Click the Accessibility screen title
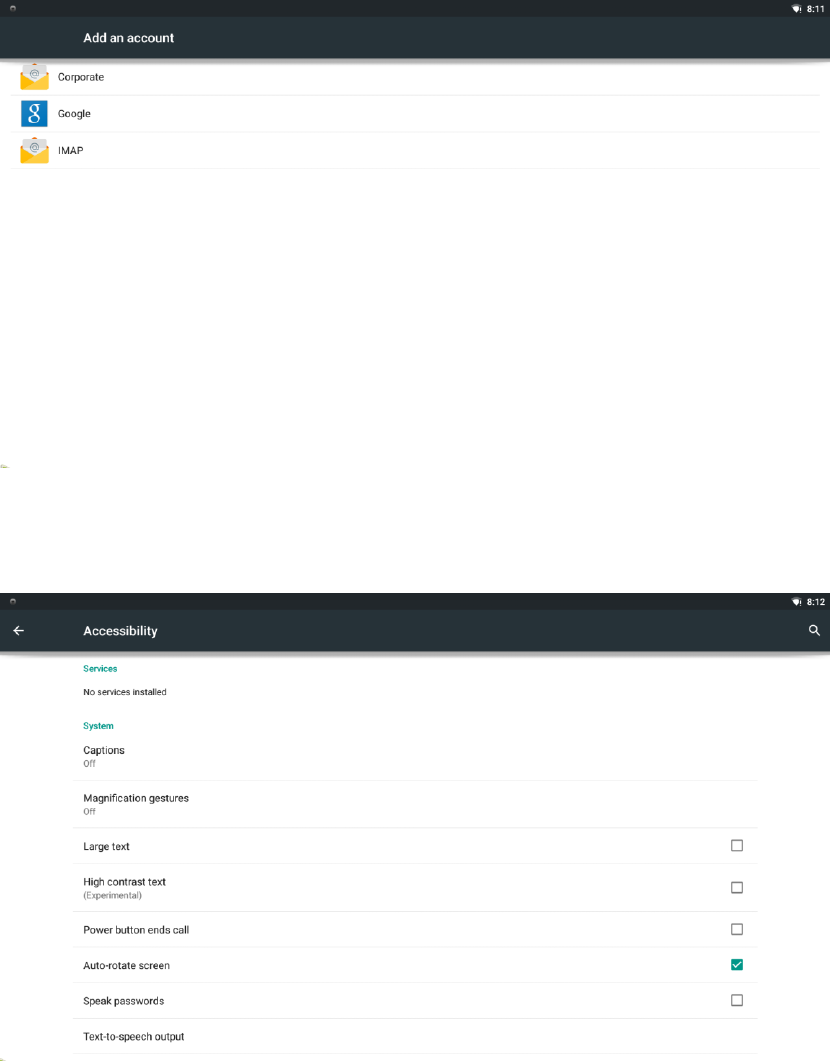 point(120,631)
